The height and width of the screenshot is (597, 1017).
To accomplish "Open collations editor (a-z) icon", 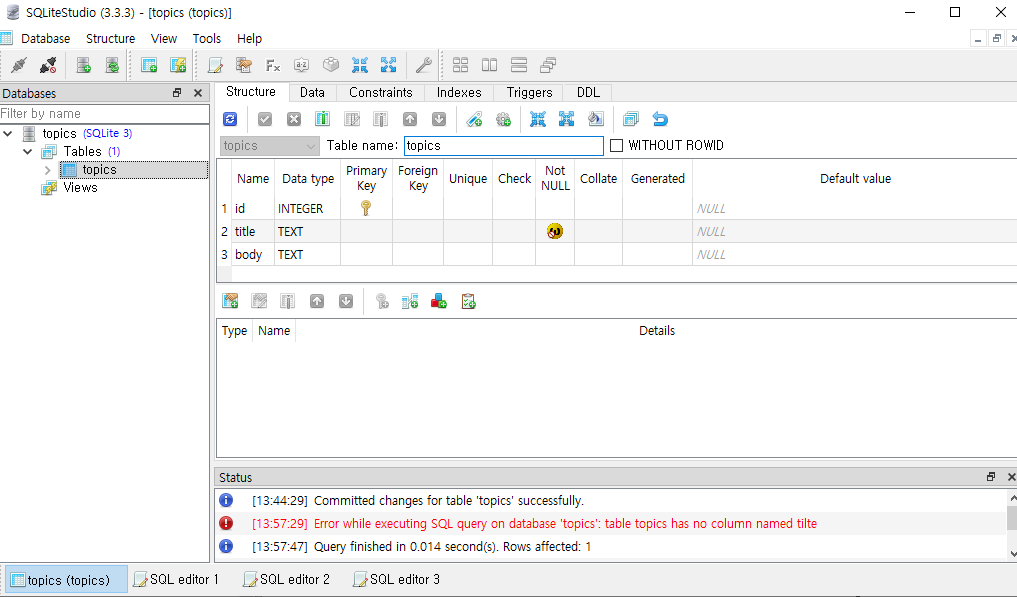I will click(x=302, y=65).
